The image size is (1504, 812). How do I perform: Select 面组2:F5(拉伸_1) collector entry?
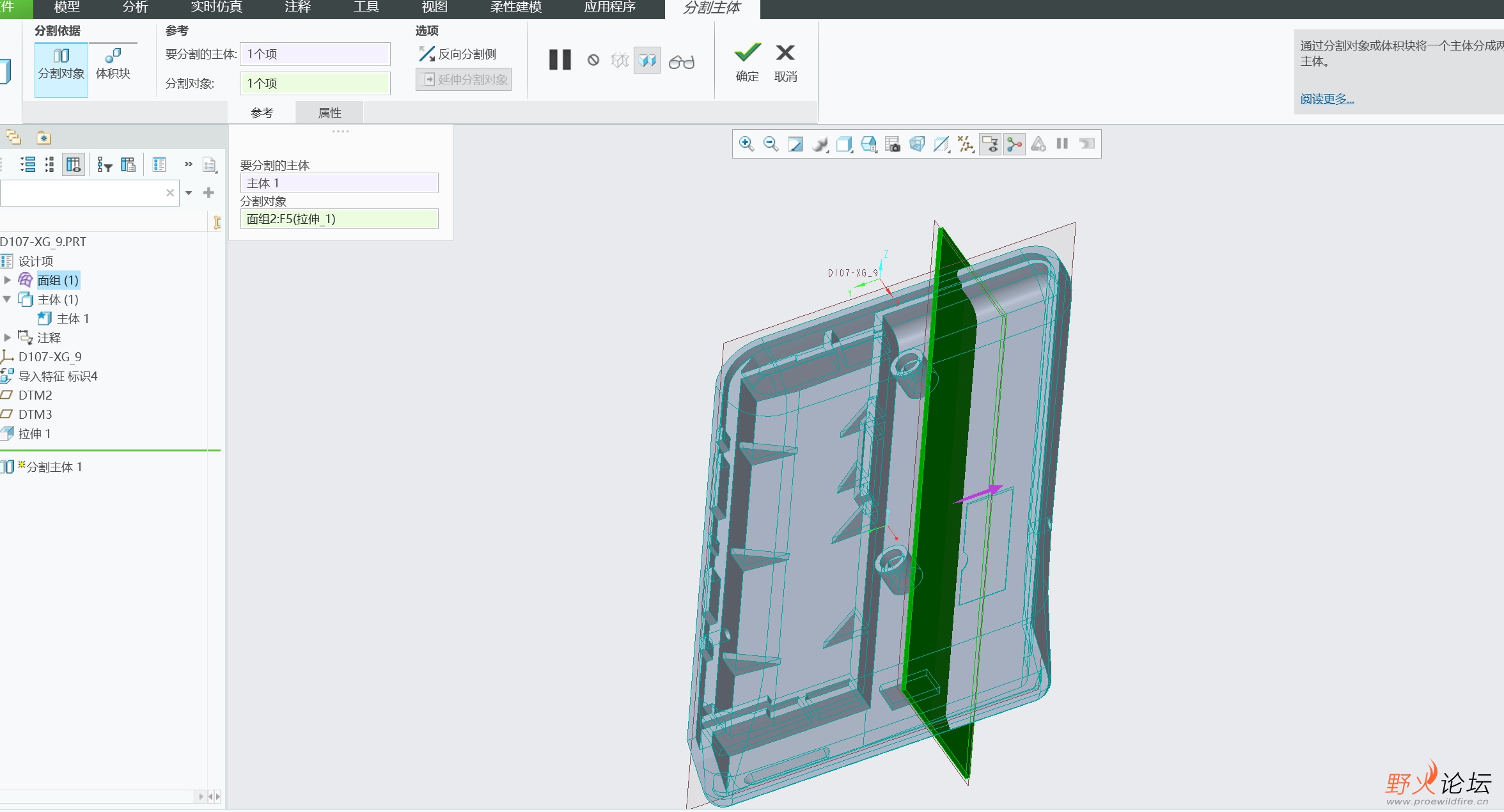pos(340,219)
